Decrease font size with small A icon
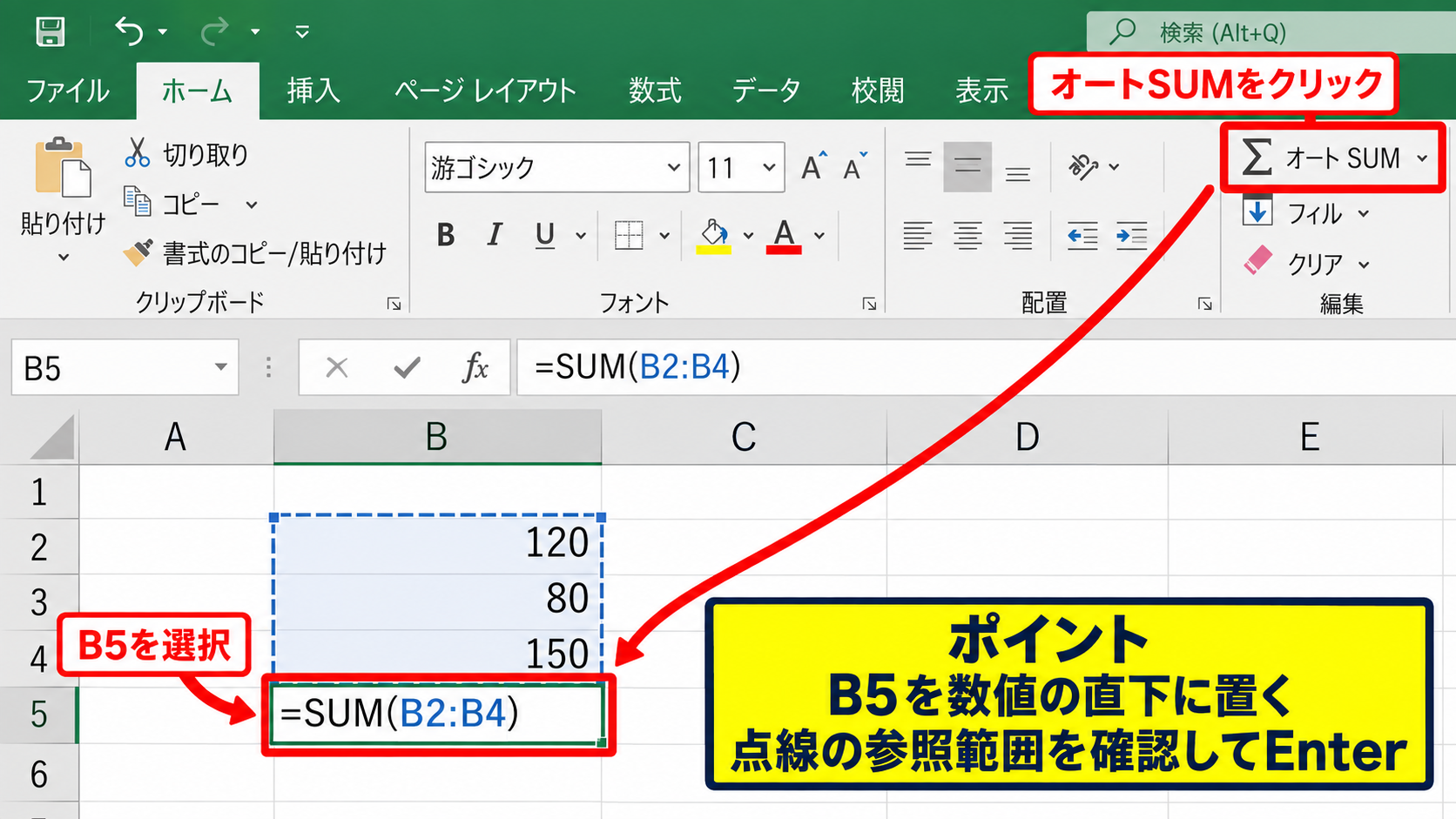The width and height of the screenshot is (1456, 819). (855, 165)
